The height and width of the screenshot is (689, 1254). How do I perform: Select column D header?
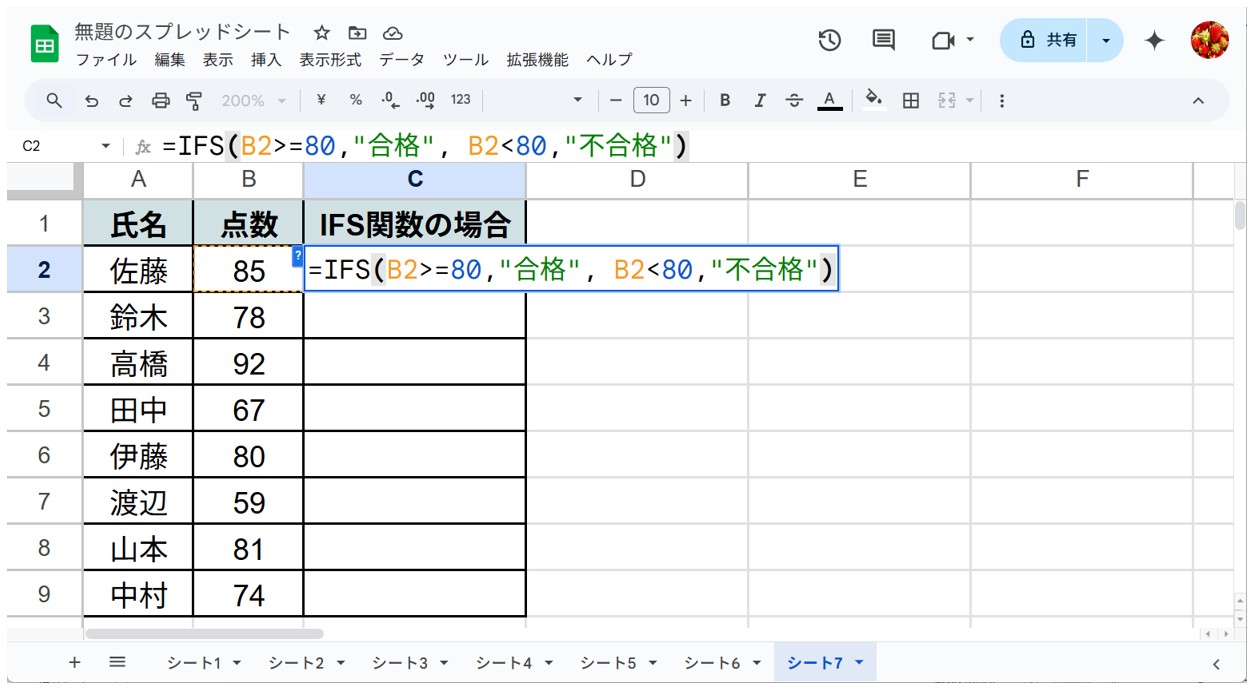637,180
